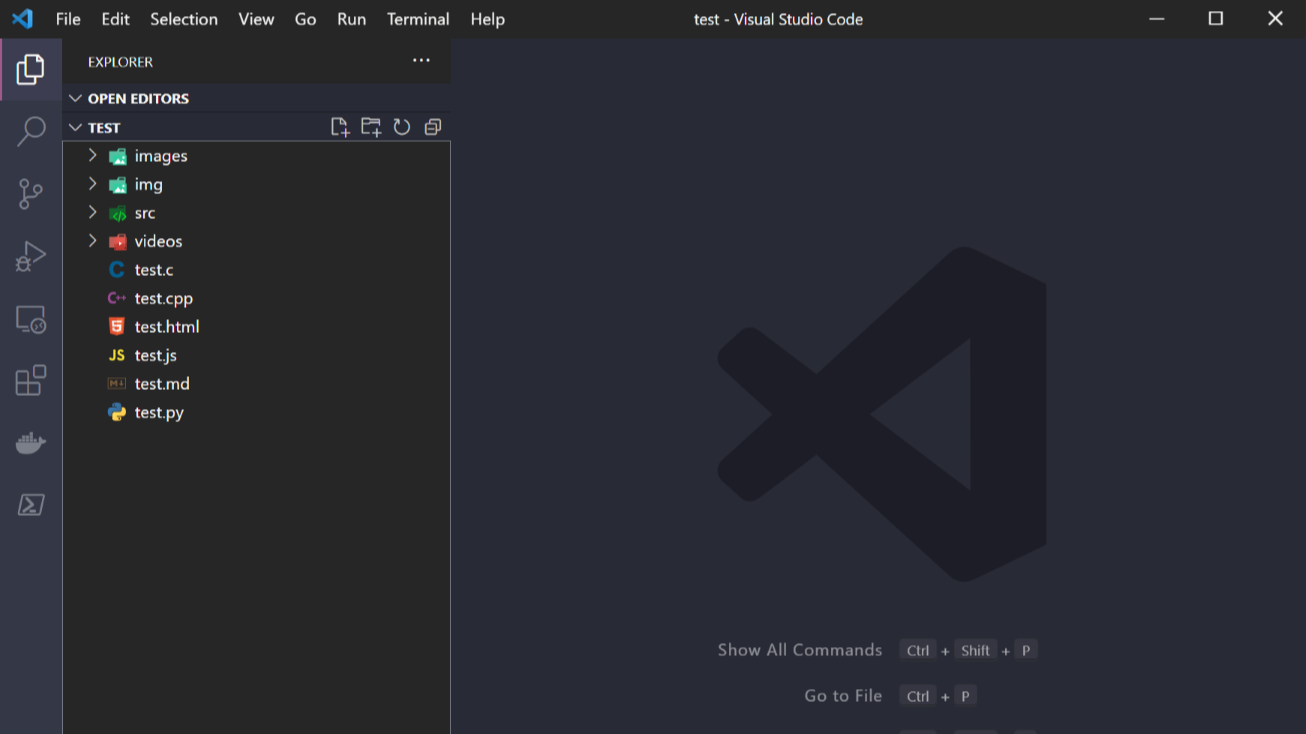Expand the images folder chevron
1306x734 pixels.
(92, 156)
